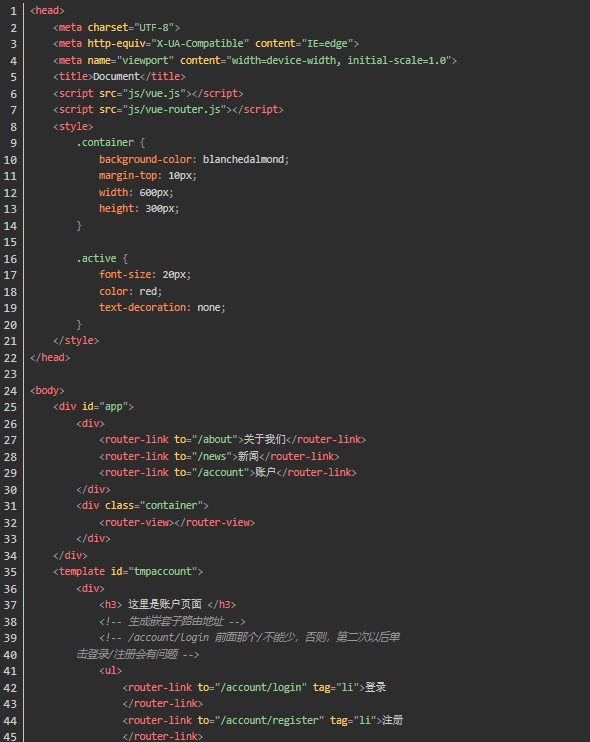The image size is (590, 742).
Task: Click the meta charset="UTF-8" line
Action: pos(116,27)
